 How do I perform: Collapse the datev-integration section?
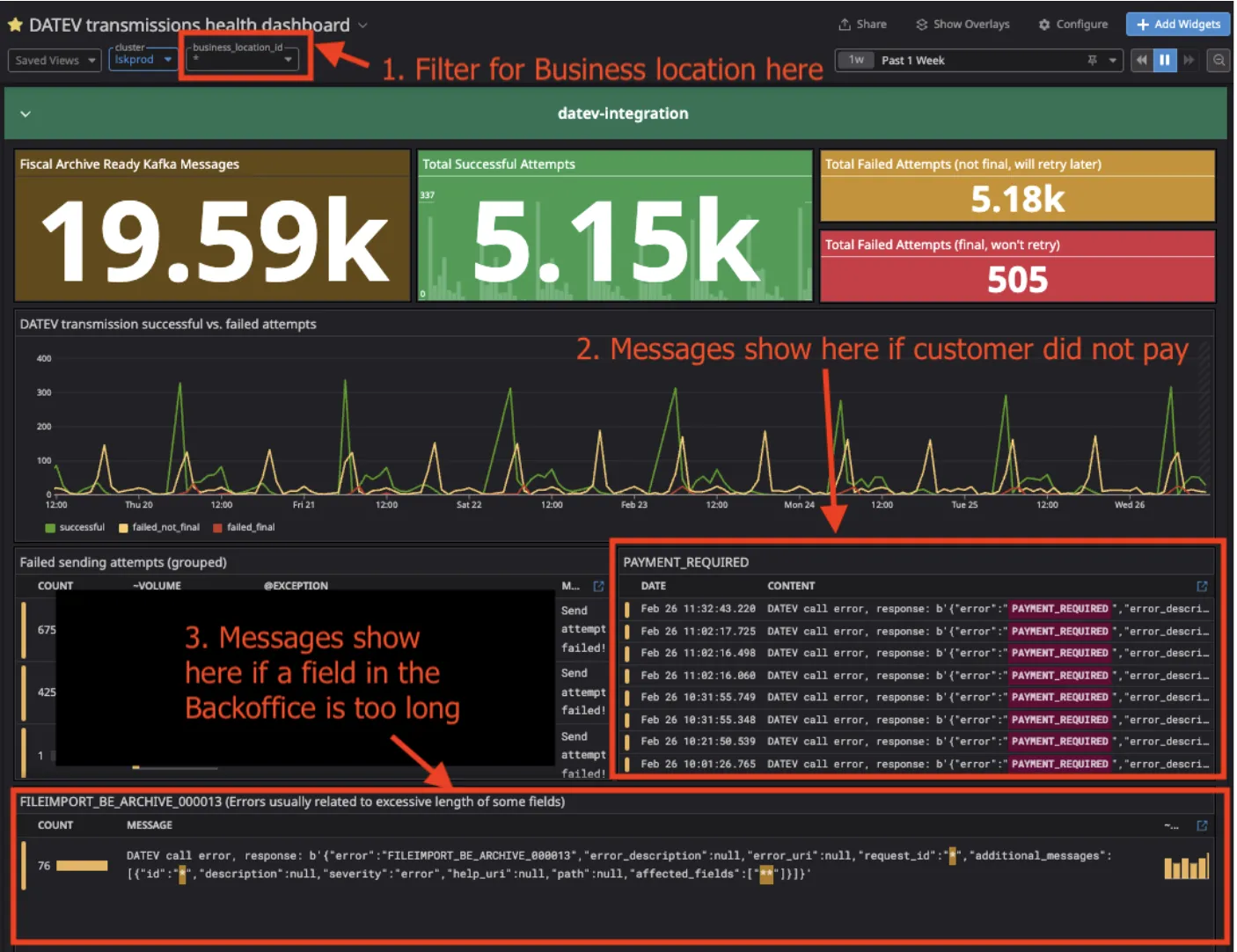[26, 114]
